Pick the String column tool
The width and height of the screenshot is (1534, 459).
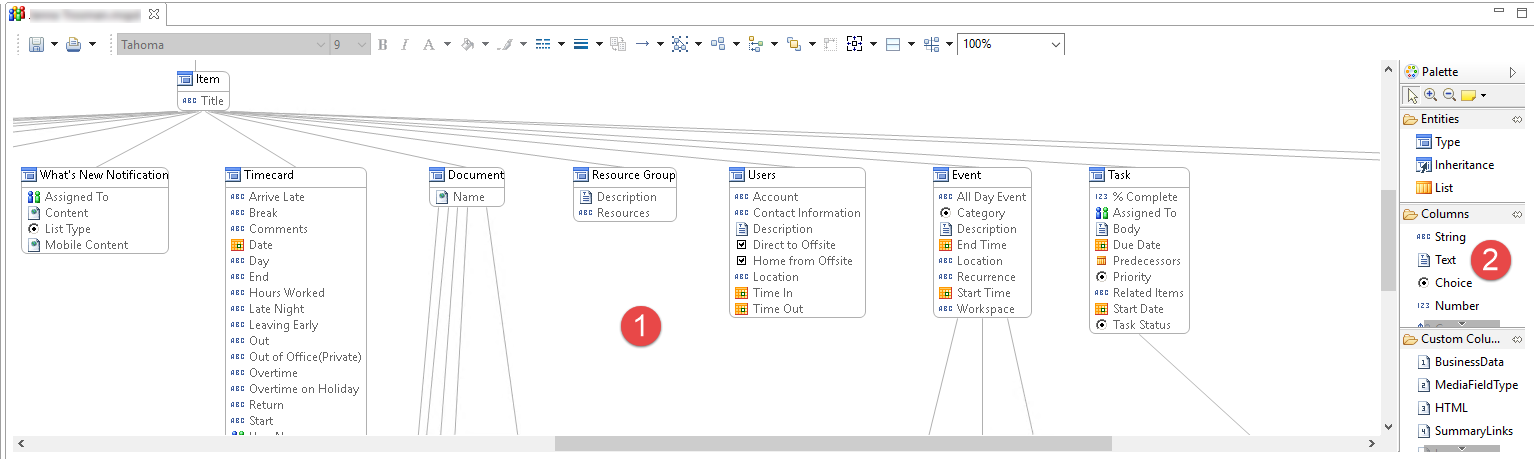click(x=1441, y=237)
